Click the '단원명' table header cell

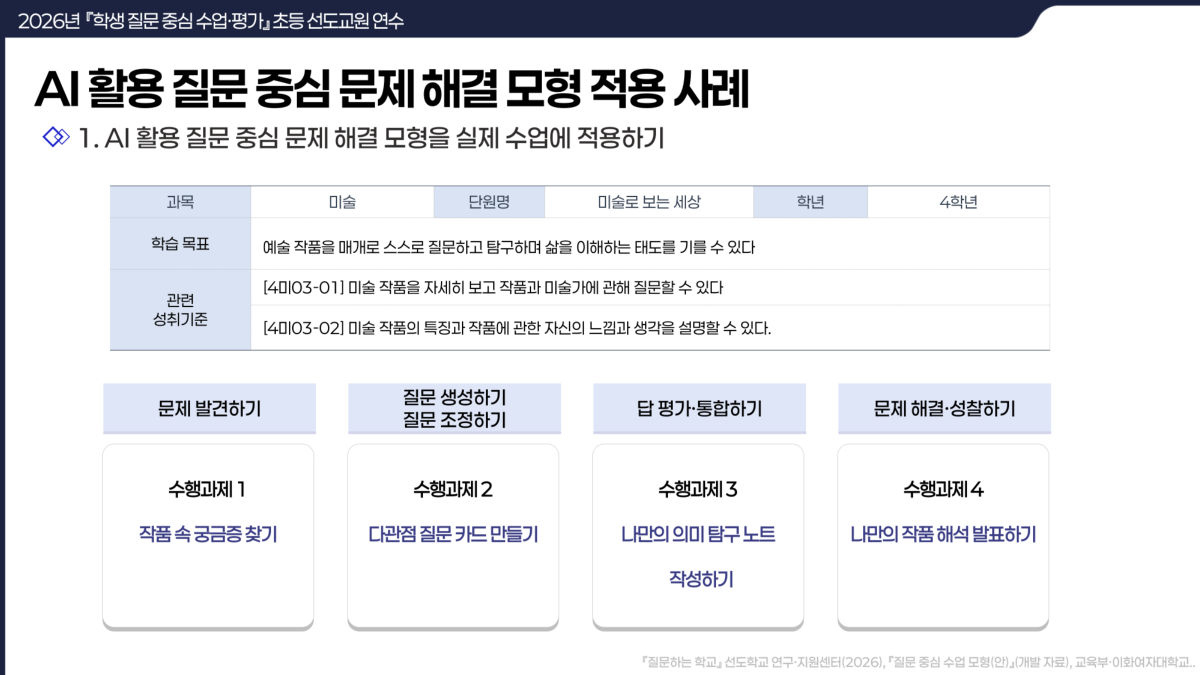[489, 202]
